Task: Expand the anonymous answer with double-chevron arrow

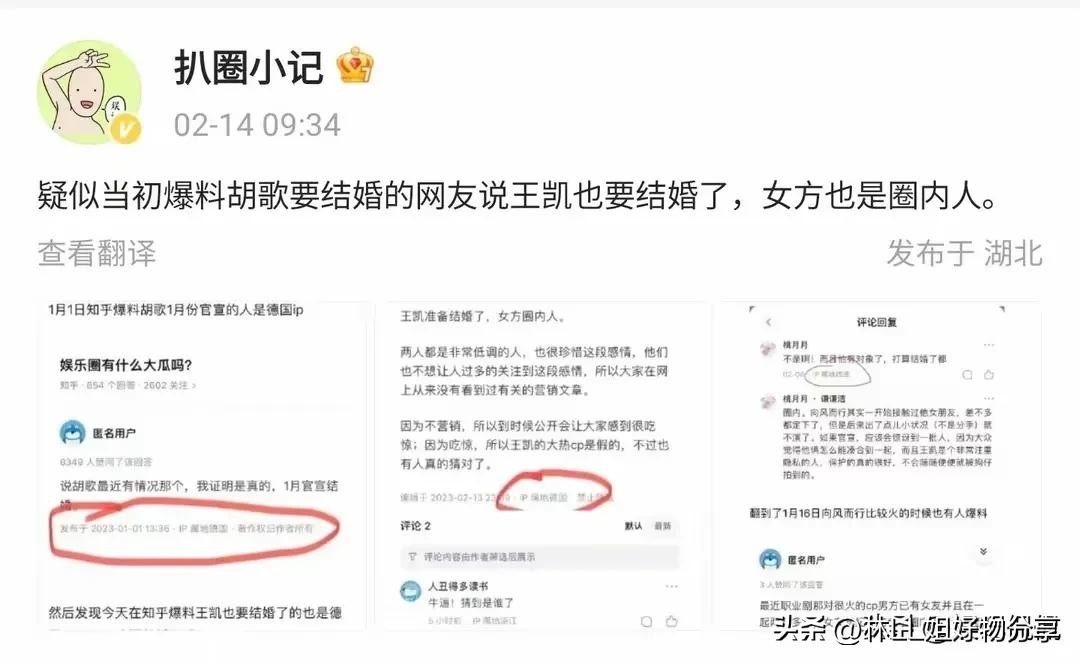Action: coord(984,552)
